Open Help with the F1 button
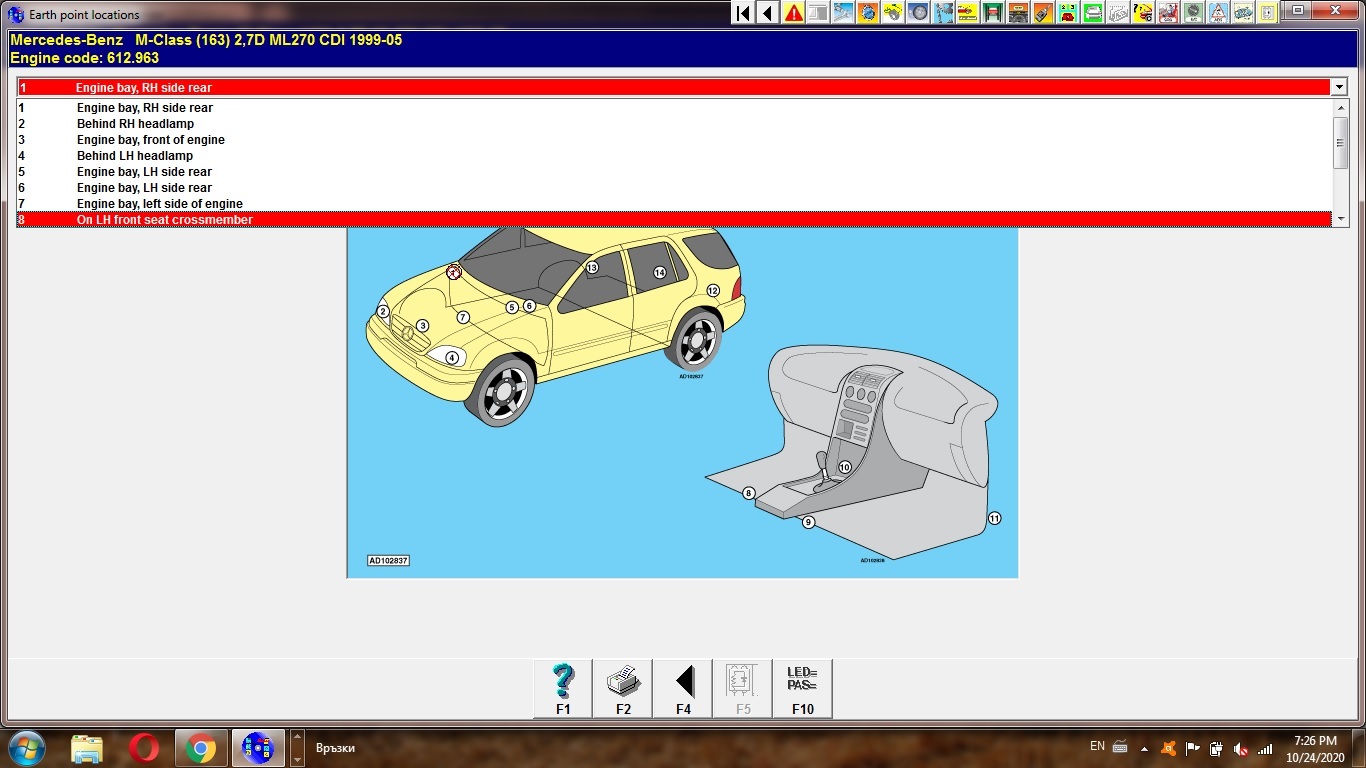Viewport: 1366px width, 768px height. pos(563,688)
